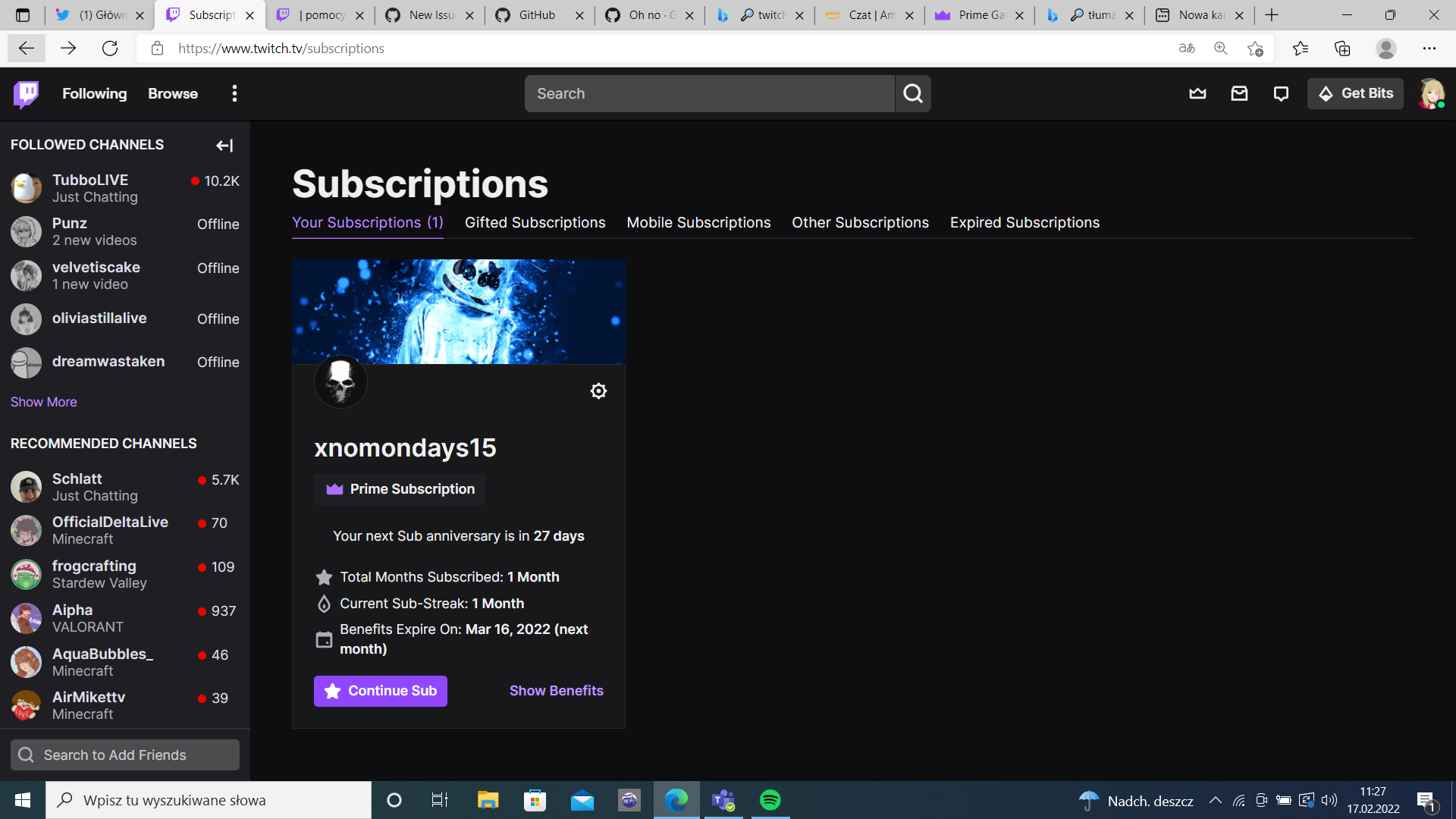The width and height of the screenshot is (1456, 819).
Task: Show Benefits for xnomondays15
Action: coord(556,691)
